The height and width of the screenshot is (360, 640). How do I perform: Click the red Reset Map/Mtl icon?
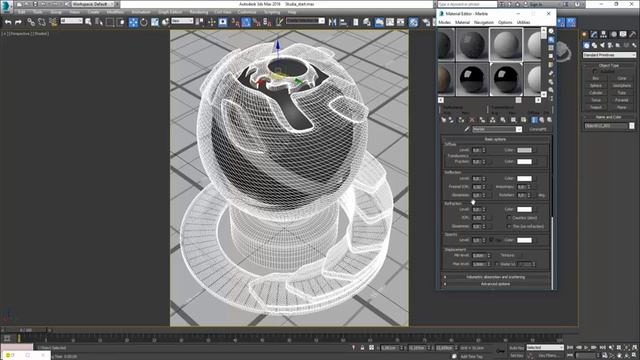(472, 120)
